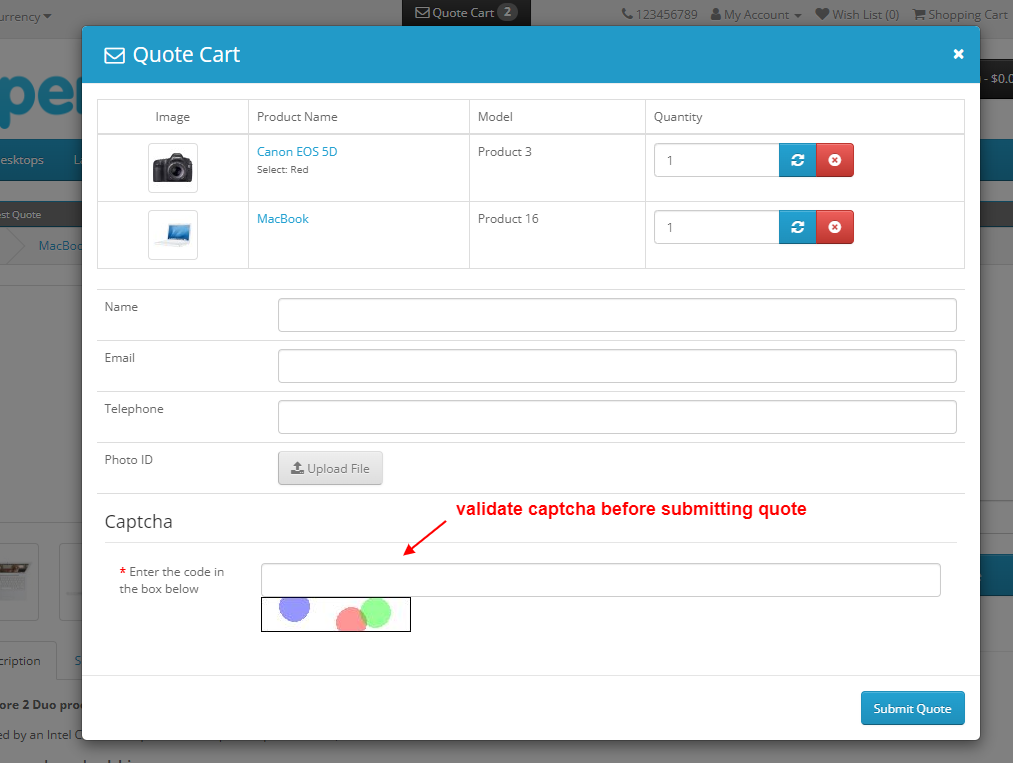Click into the Email input field
The height and width of the screenshot is (763, 1013).
(617, 366)
